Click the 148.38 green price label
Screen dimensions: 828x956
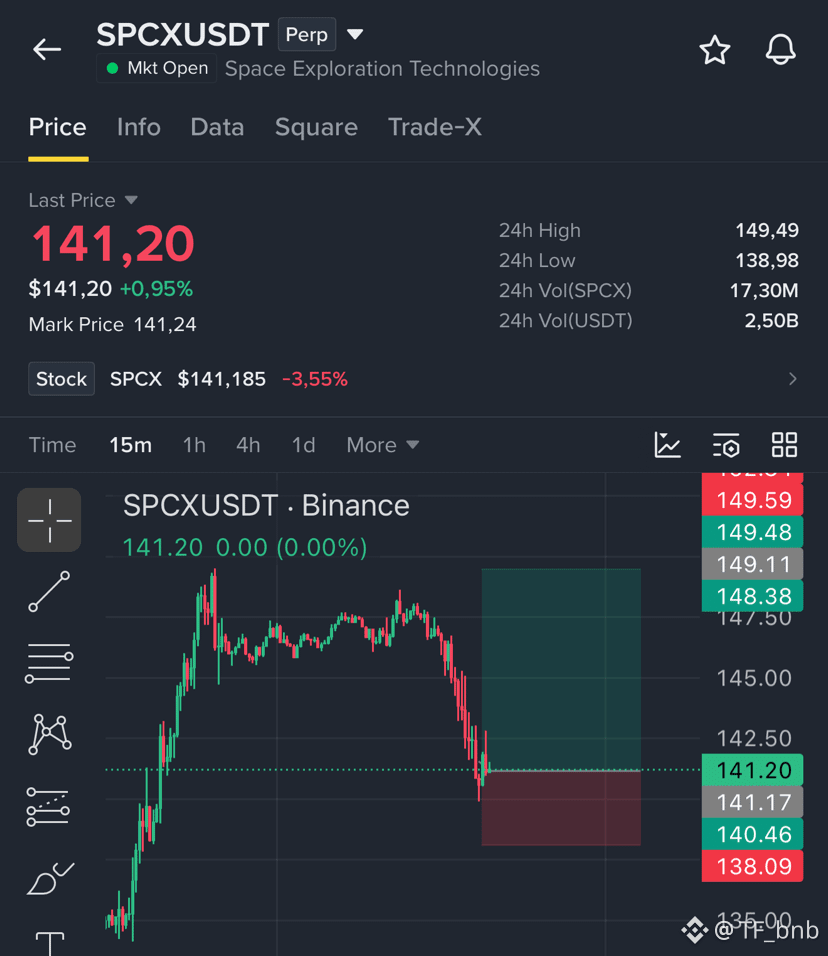(x=752, y=596)
